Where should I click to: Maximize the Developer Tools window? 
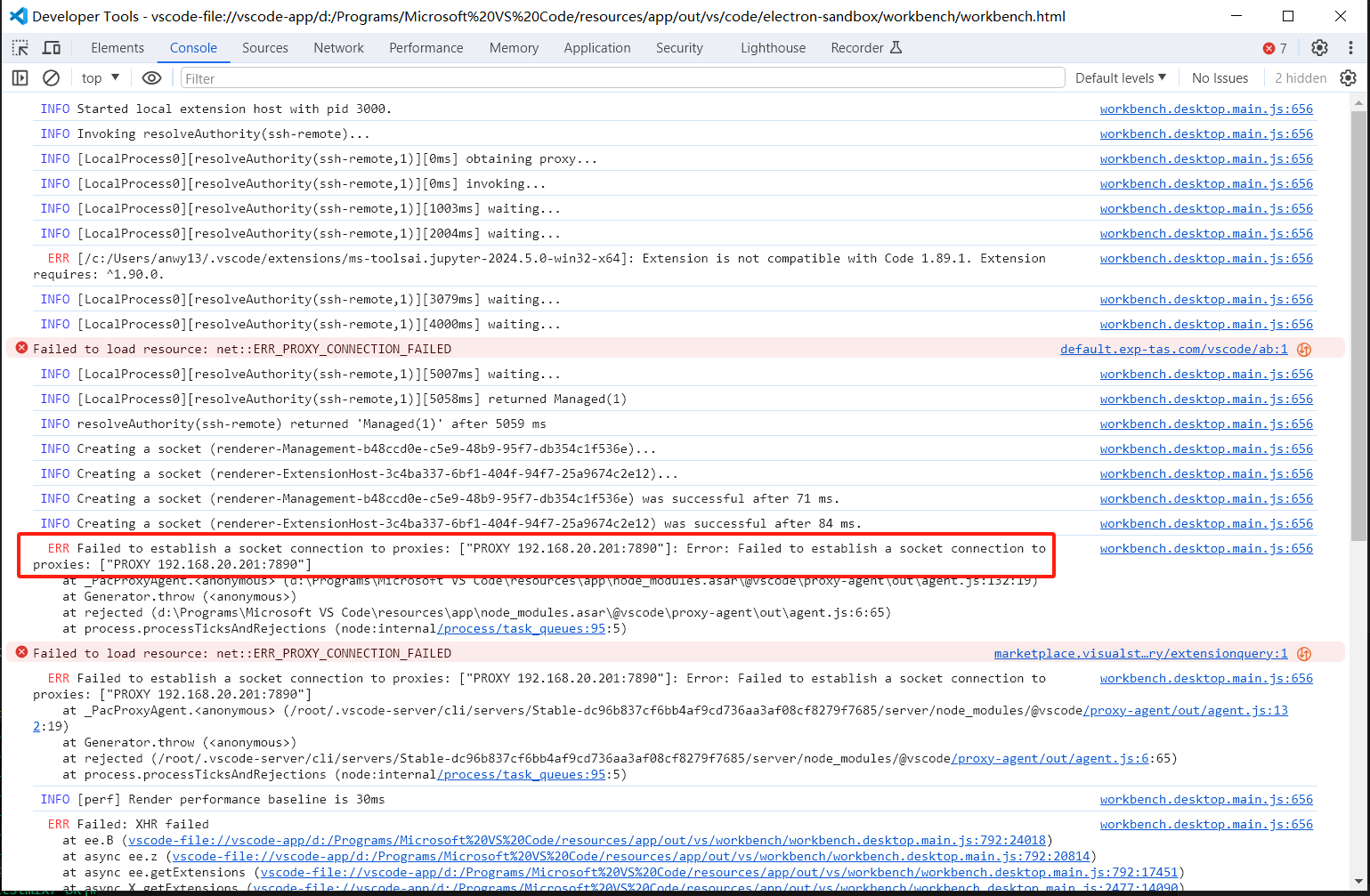click(1287, 16)
